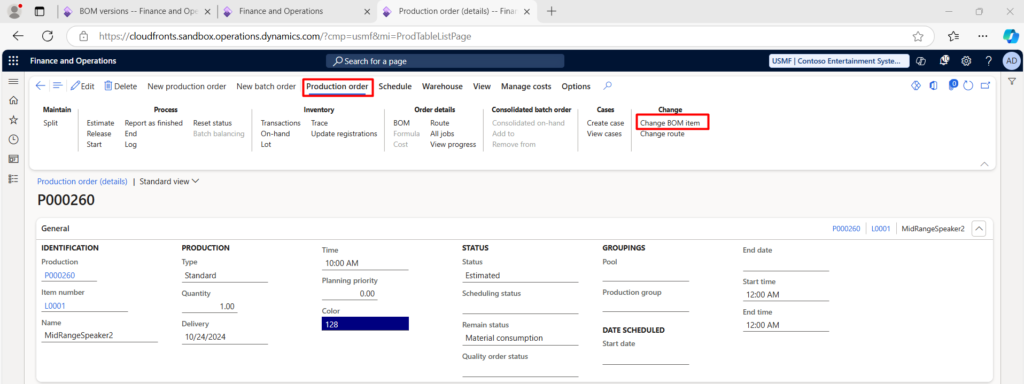1024x384 pixels.
Task: Click the Search for a page box
Action: (445, 61)
